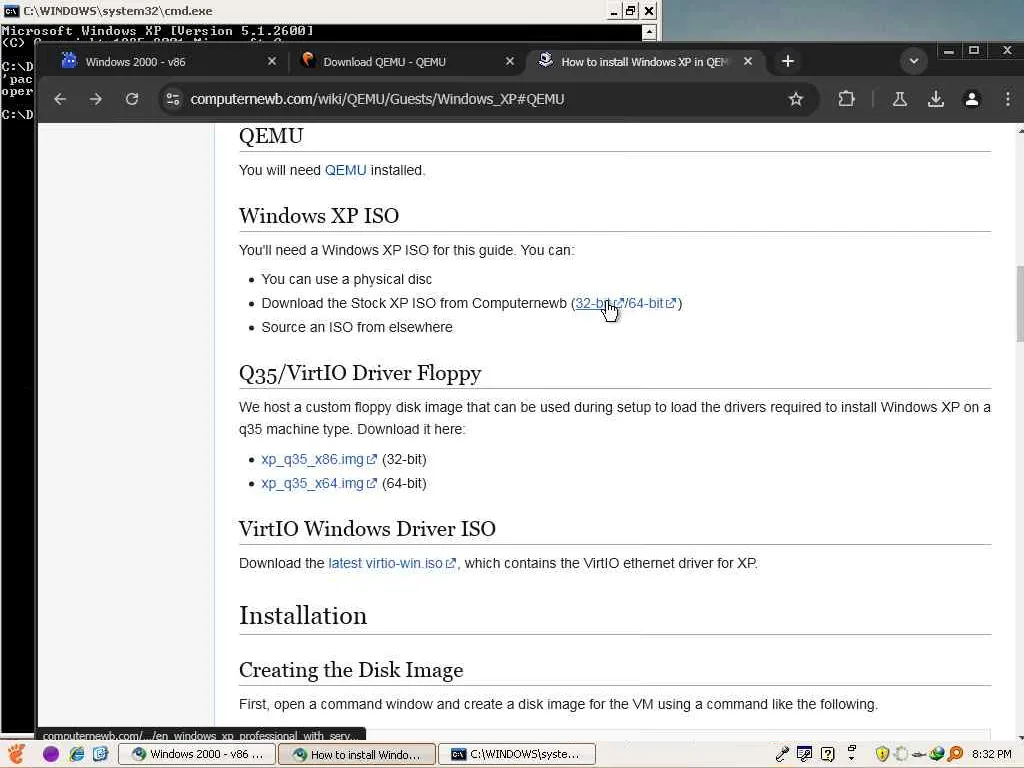
Task: Expand the tab search dropdown
Action: (x=914, y=61)
